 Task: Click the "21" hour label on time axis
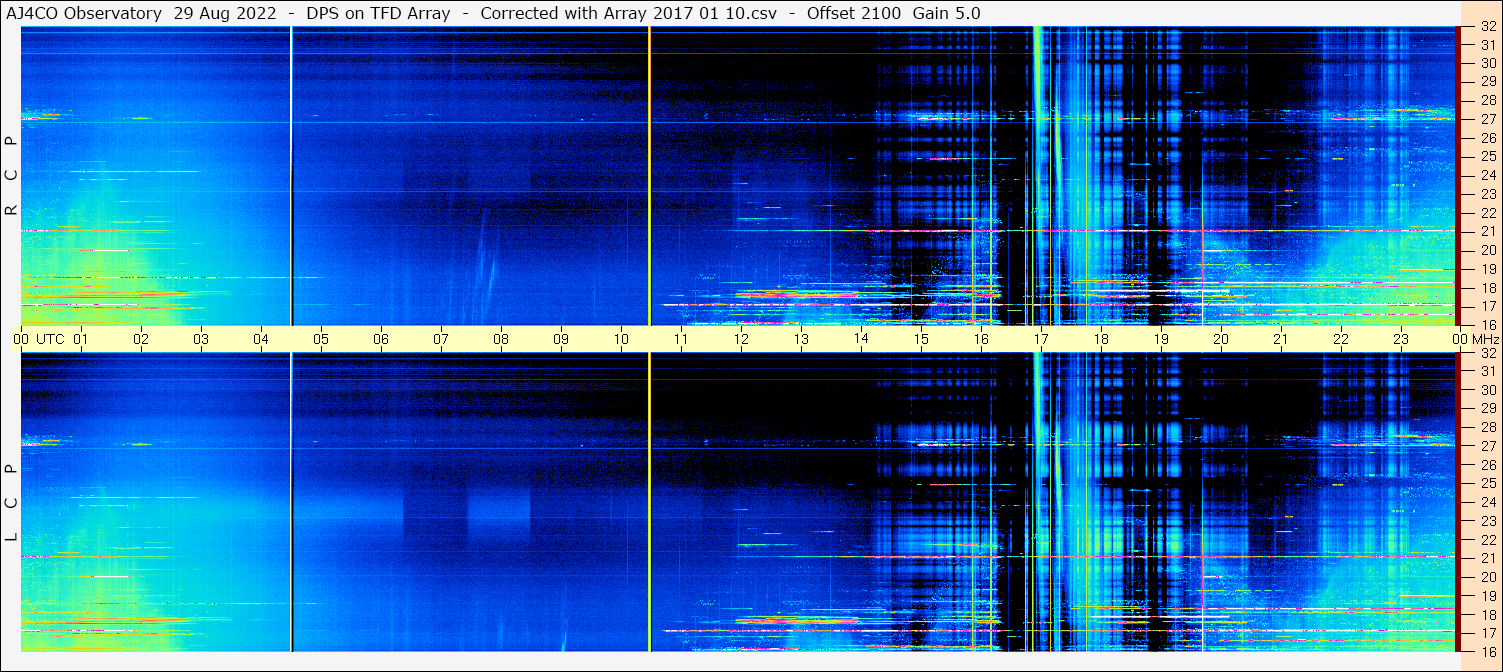(x=1281, y=339)
